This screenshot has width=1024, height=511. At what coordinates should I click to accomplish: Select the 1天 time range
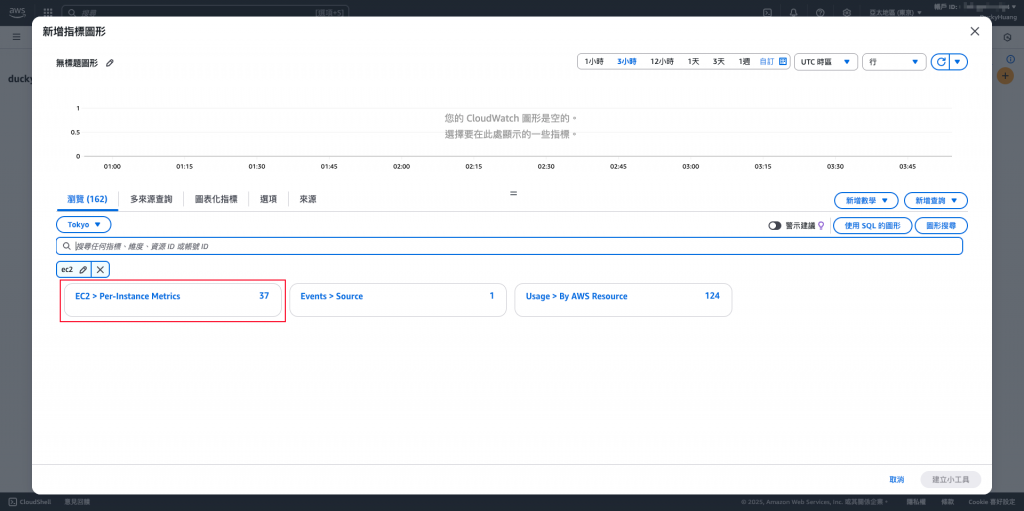694,61
